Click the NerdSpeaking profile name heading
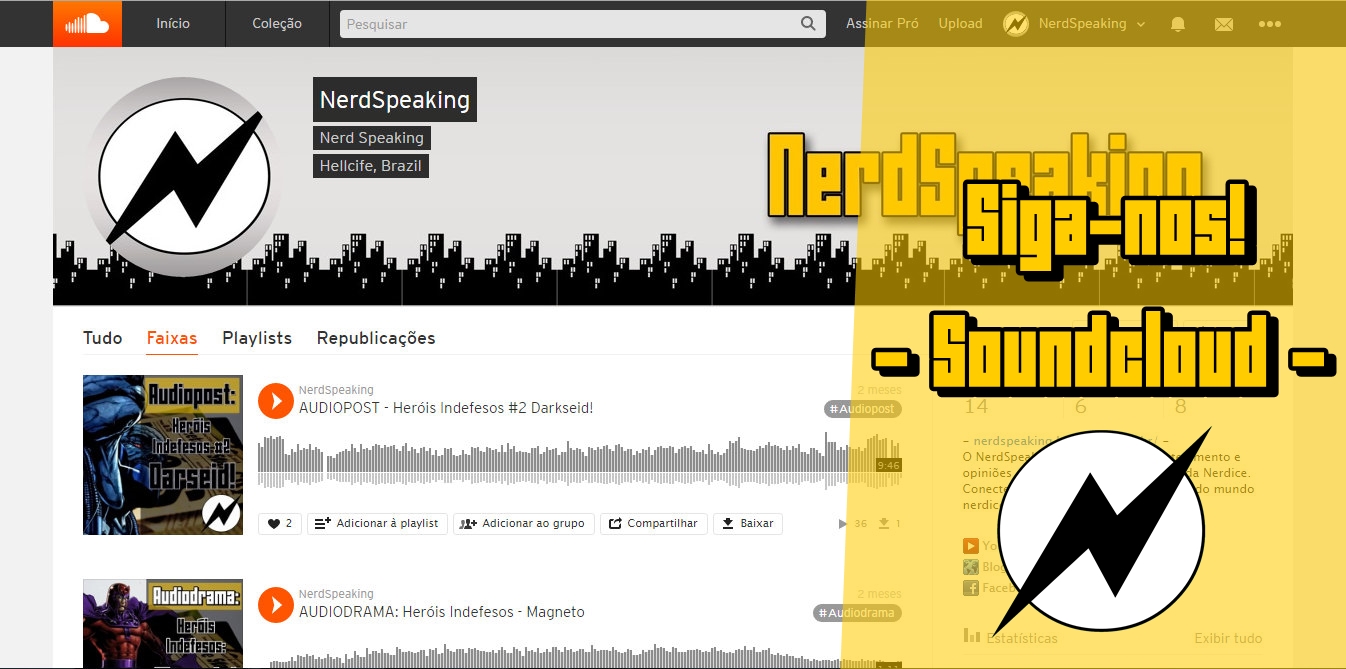Screen dimensions: 1346x669 coord(395,100)
